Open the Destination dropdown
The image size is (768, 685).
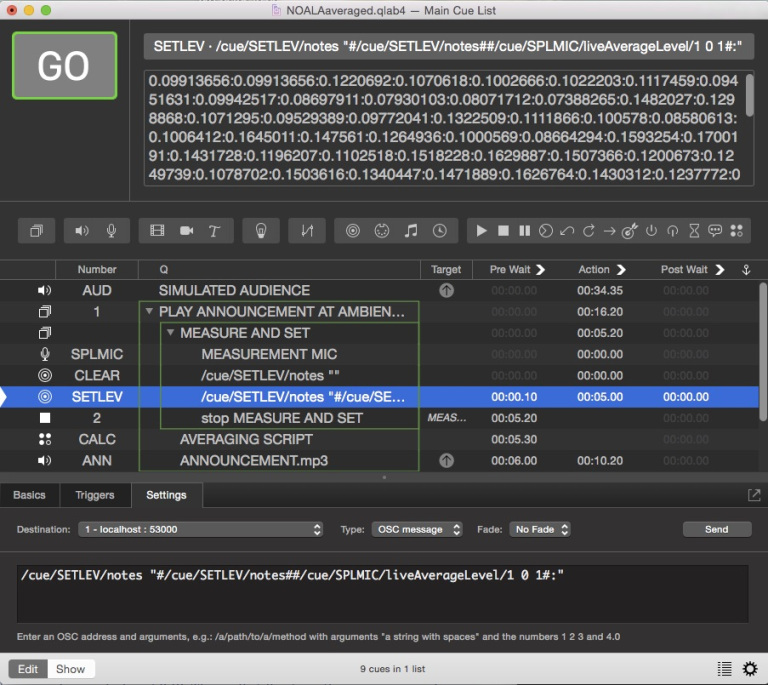coord(201,529)
